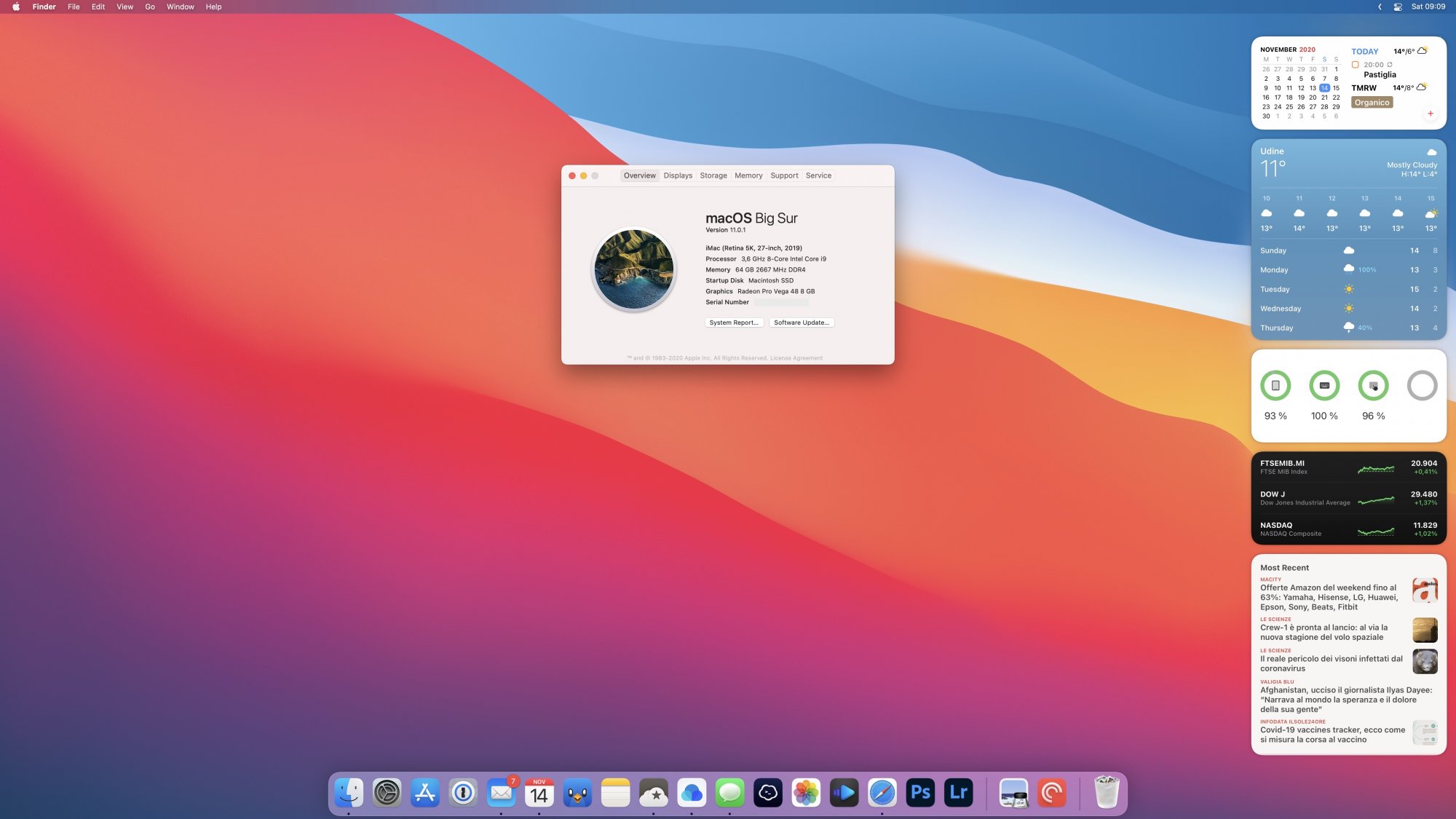Open the Help menu
Image resolution: width=1456 pixels, height=819 pixels.
pos(213,7)
